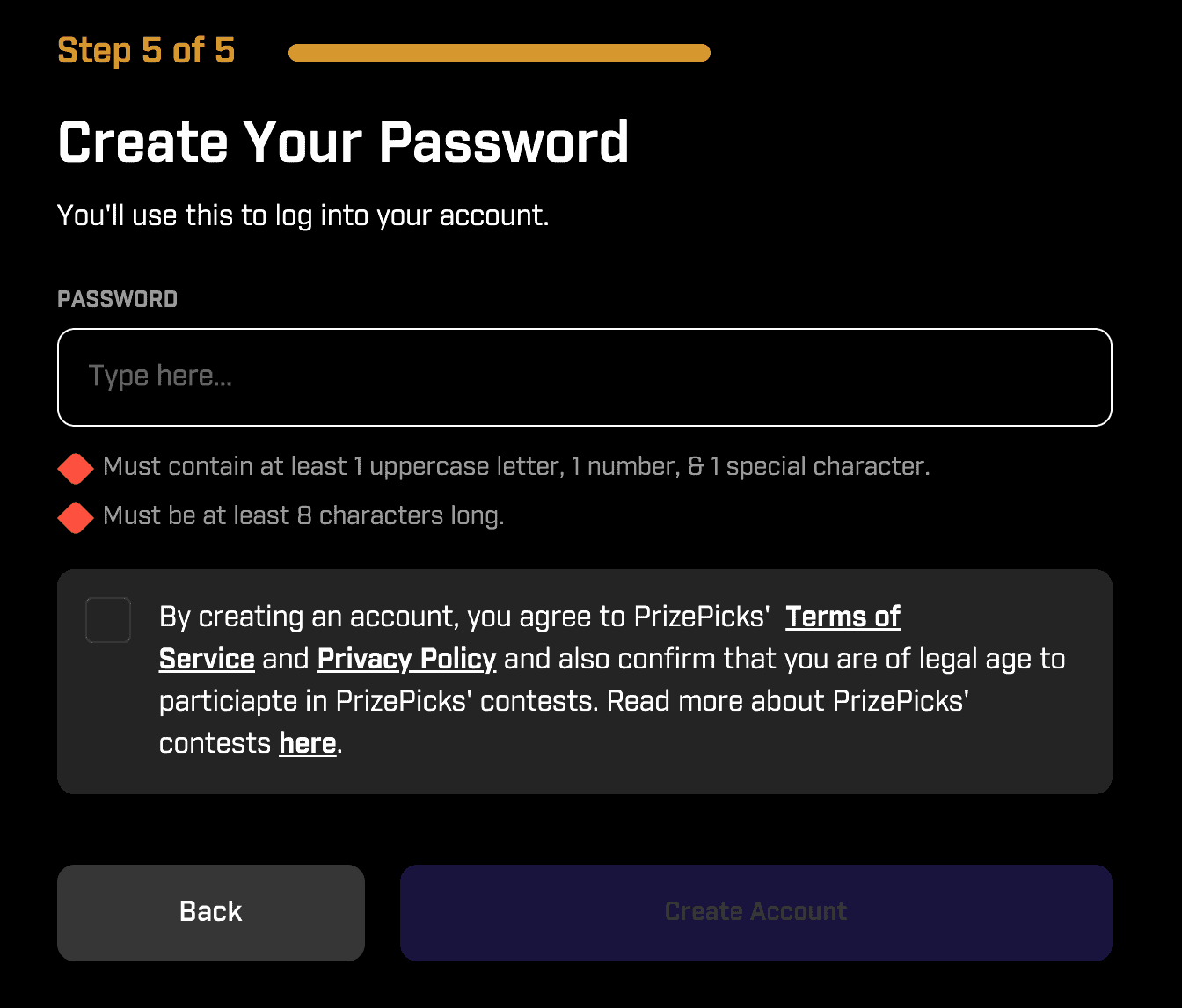
Task: Click the 'Step 5 of 5' label
Action: point(146,51)
